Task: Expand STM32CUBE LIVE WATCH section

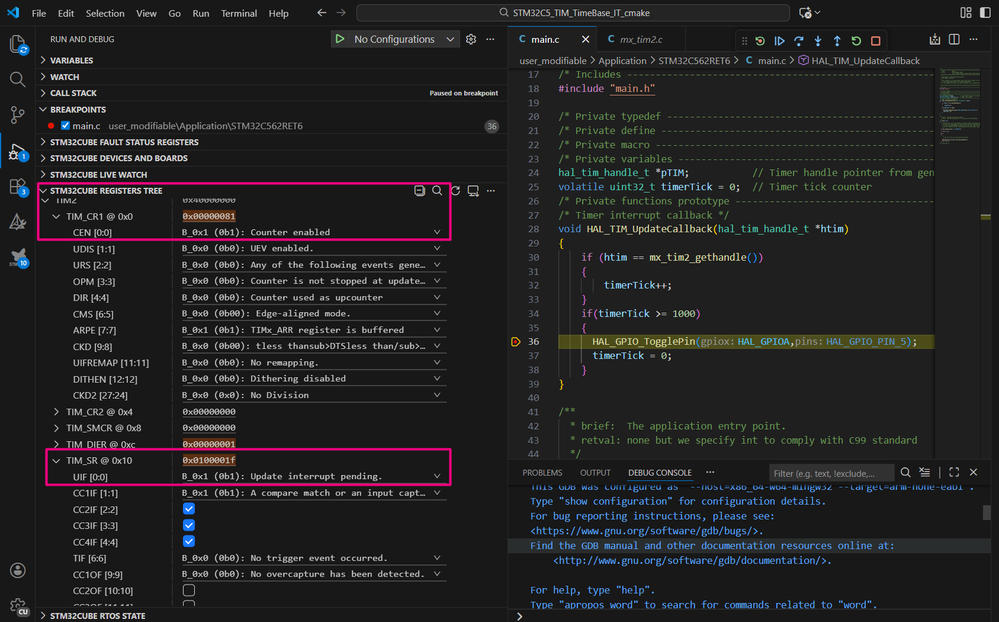Action: (99, 175)
